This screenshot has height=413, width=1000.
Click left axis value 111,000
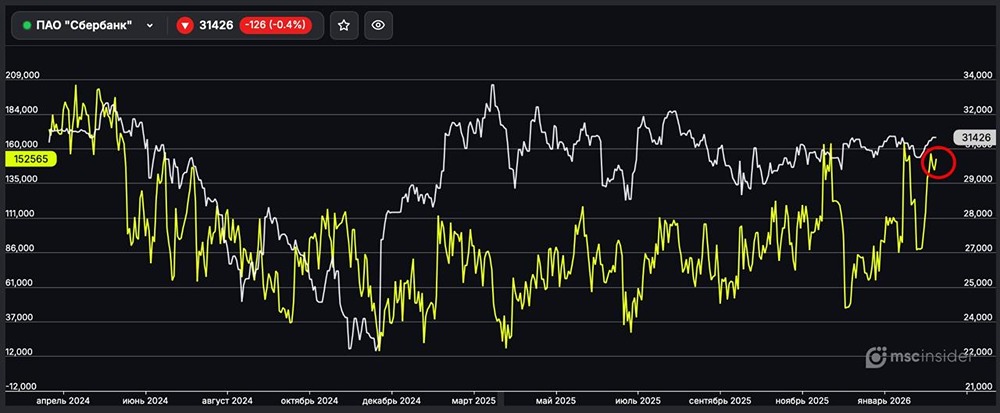pyautogui.click(x=22, y=214)
